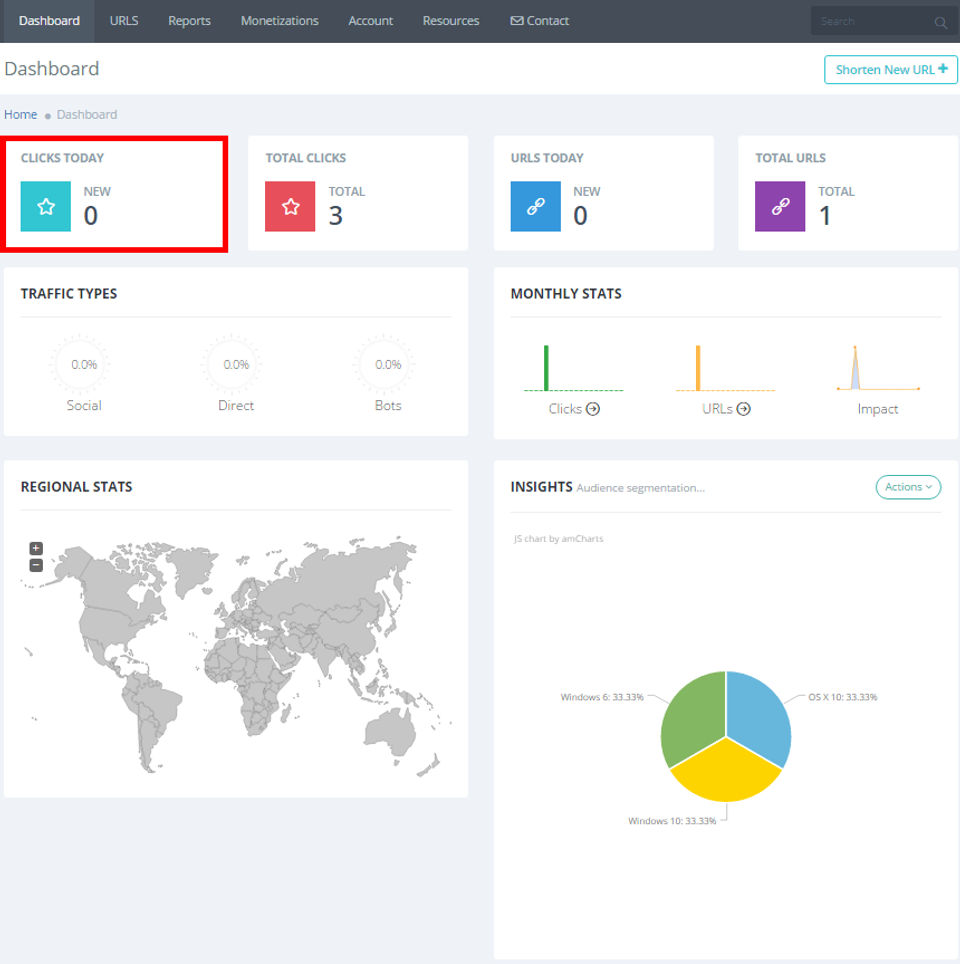Screen dimensions: 960x964
Task: Click the Impact label under Monthly Stats
Action: [x=878, y=409]
